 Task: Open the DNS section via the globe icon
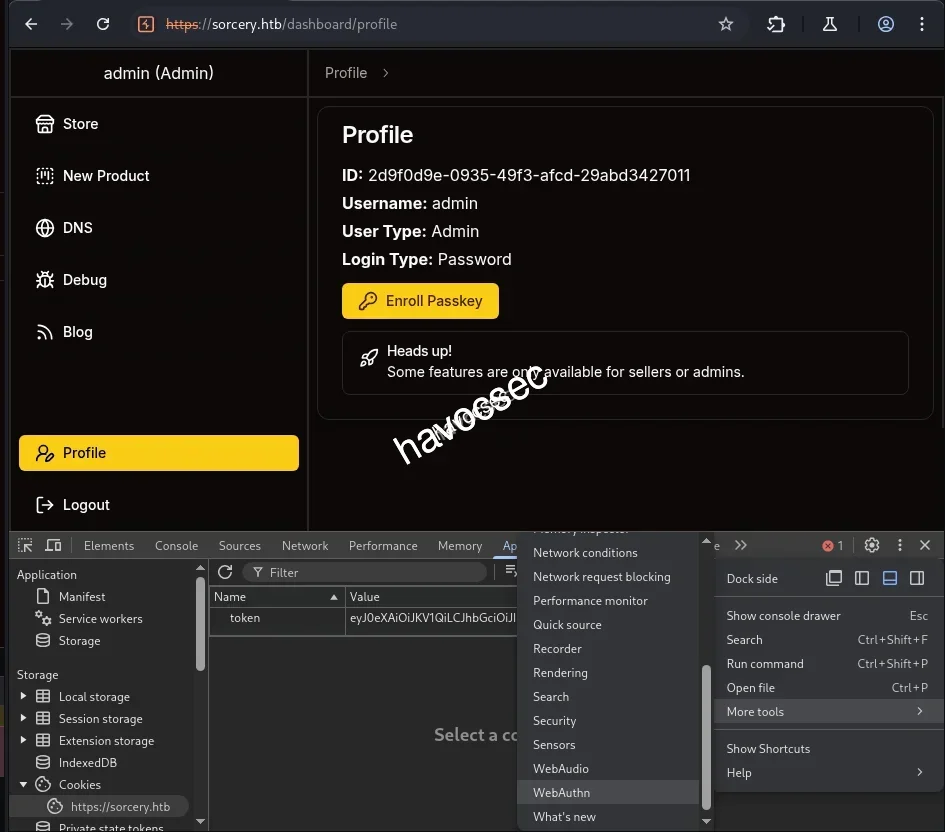pyautogui.click(x=45, y=227)
